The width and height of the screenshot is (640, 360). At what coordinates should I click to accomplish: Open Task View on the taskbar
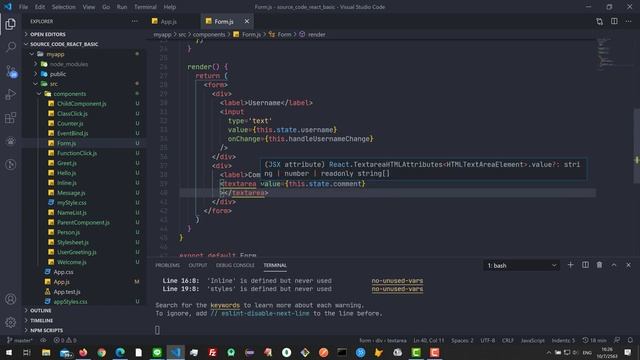[27, 352]
